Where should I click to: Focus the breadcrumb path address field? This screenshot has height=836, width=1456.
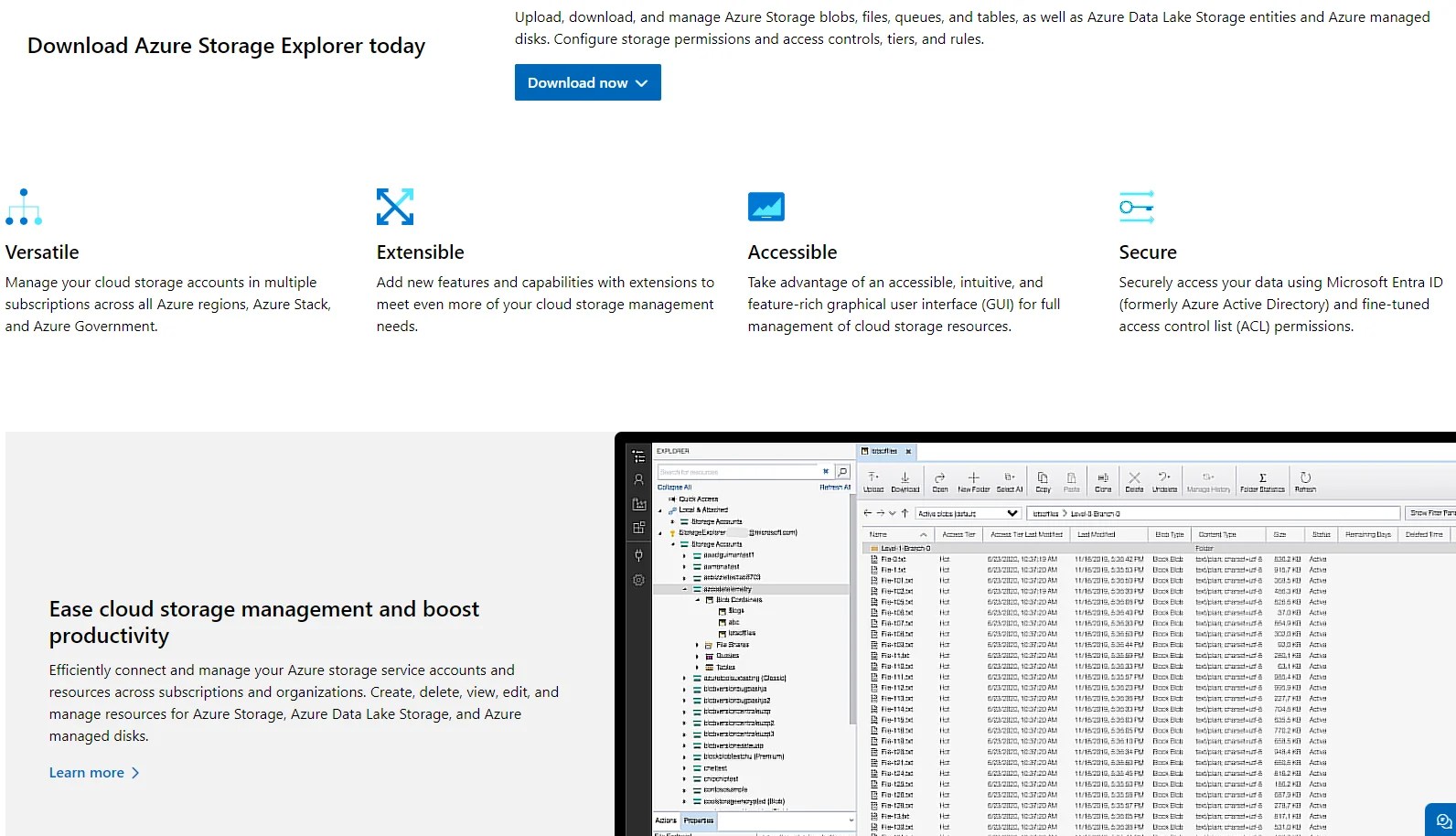[1214, 513]
